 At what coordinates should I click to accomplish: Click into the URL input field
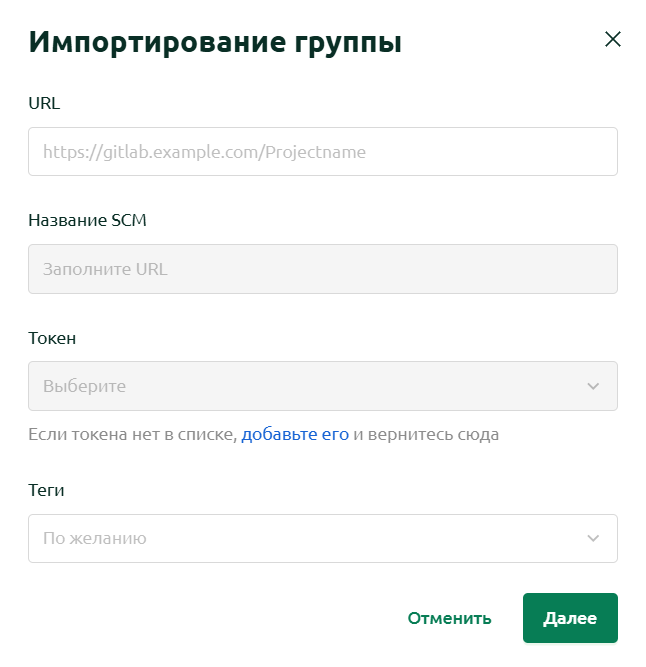(x=323, y=151)
